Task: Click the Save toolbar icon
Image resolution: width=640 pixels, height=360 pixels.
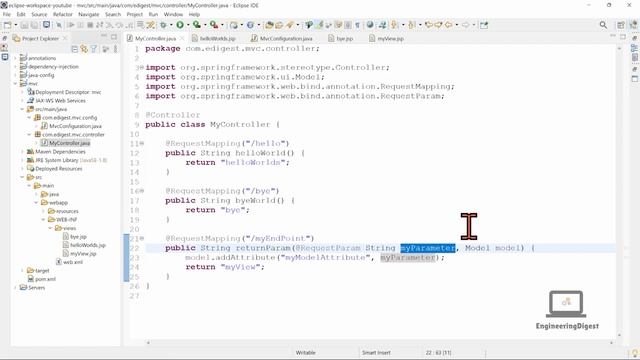Action: click(x=24, y=25)
